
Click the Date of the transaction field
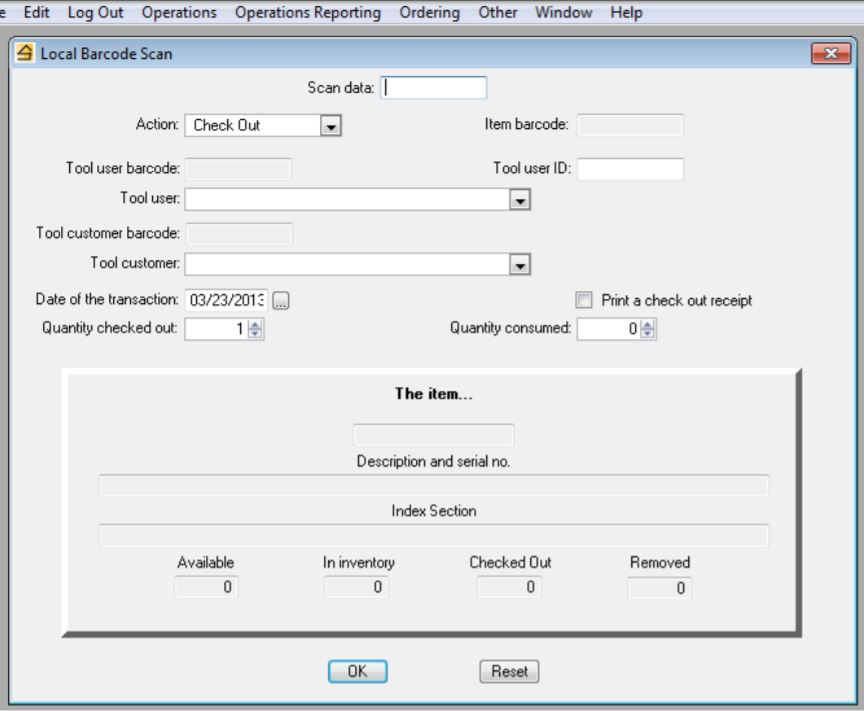[x=226, y=300]
